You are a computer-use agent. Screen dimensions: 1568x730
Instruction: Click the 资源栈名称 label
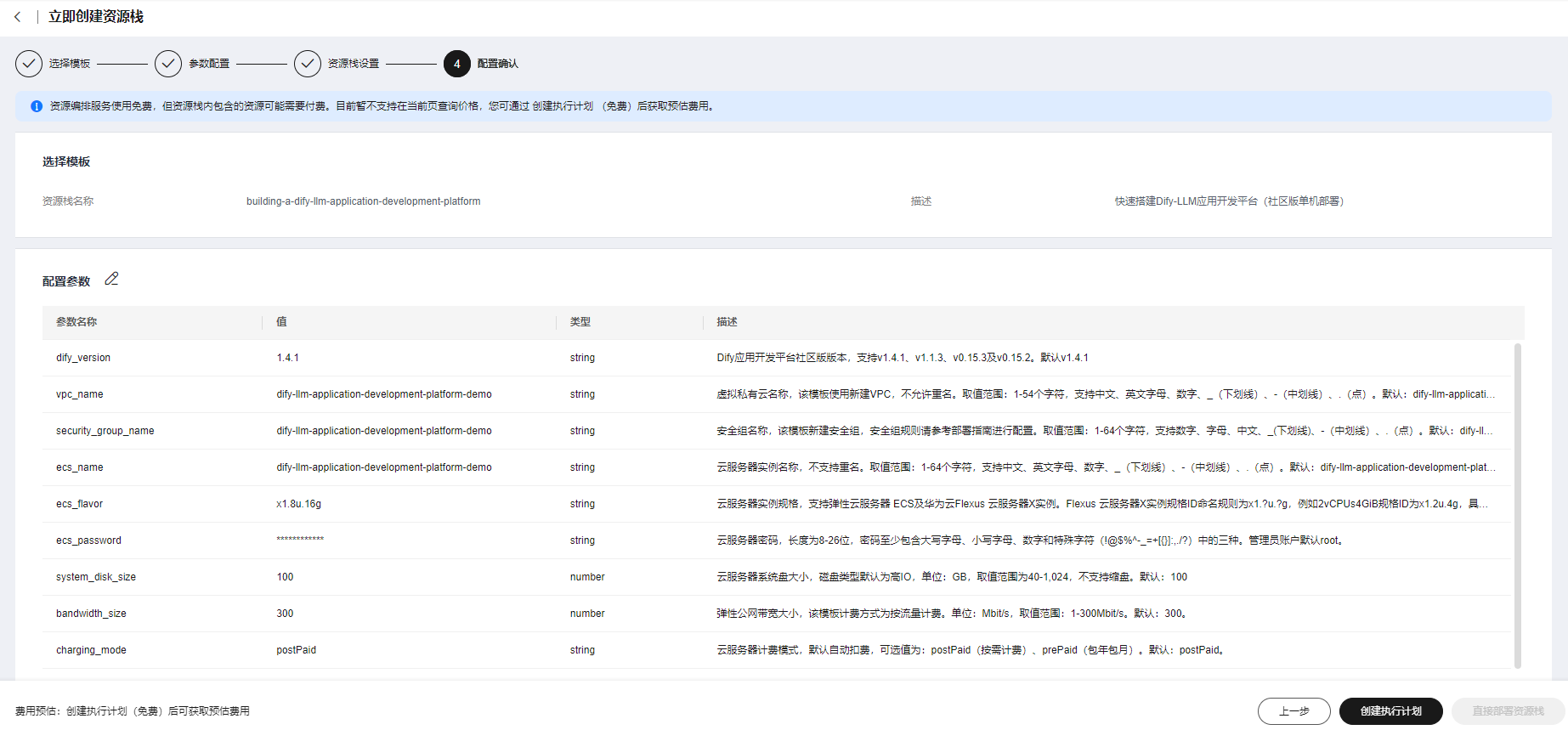(68, 201)
